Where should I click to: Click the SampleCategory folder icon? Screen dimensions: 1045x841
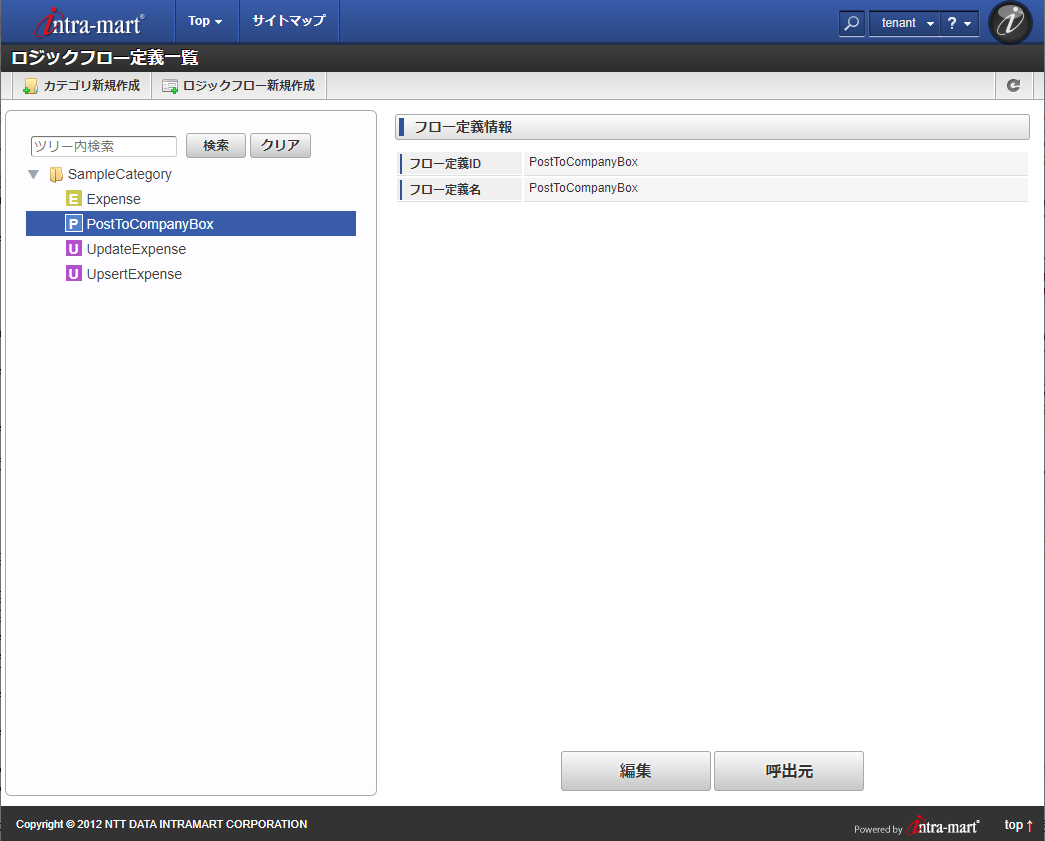[56, 175]
